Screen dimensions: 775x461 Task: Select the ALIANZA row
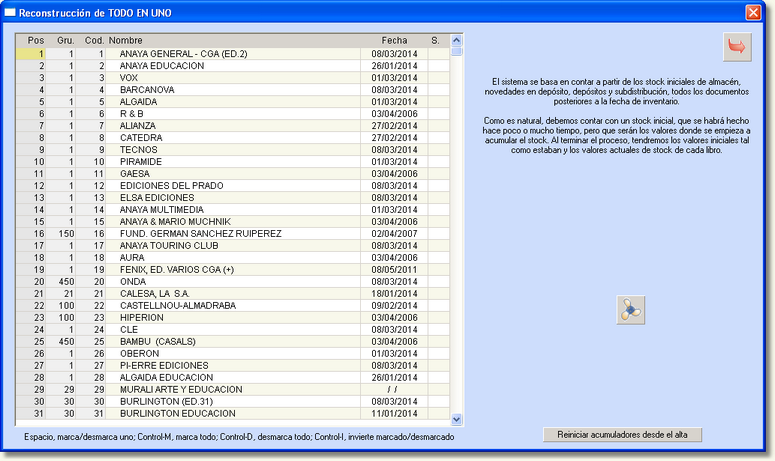233,126
